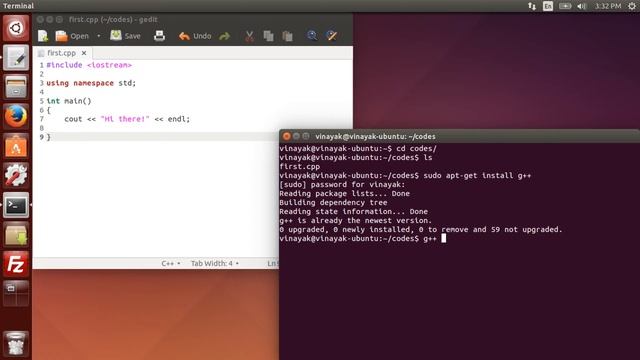640x360 pixels.
Task: Launch Firefox from the dock
Action: pos(16,116)
